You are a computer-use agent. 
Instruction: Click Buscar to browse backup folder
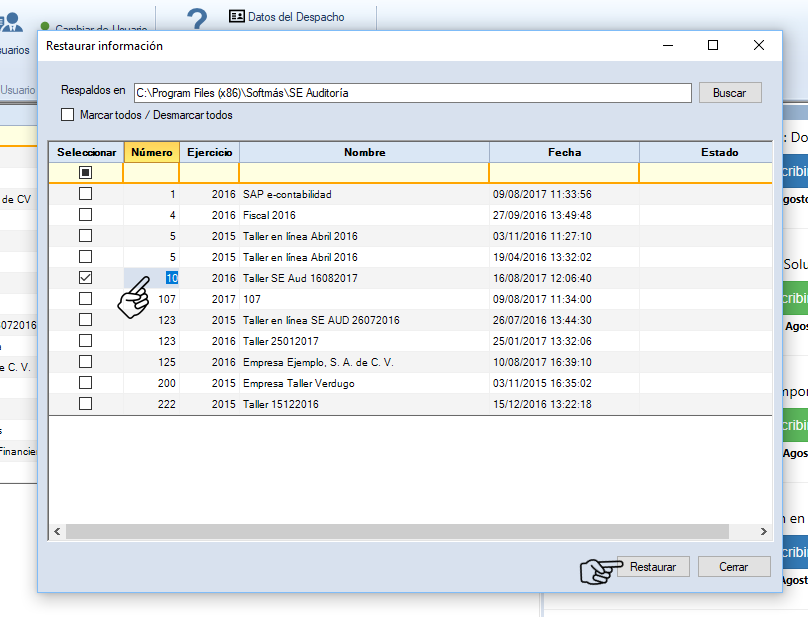pyautogui.click(x=729, y=93)
